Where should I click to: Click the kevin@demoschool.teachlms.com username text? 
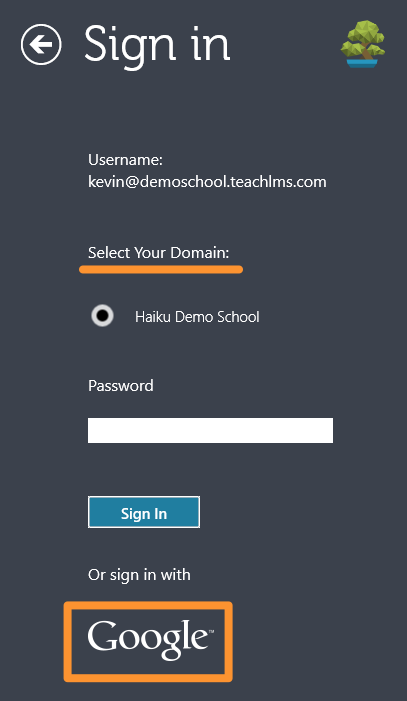tap(207, 182)
